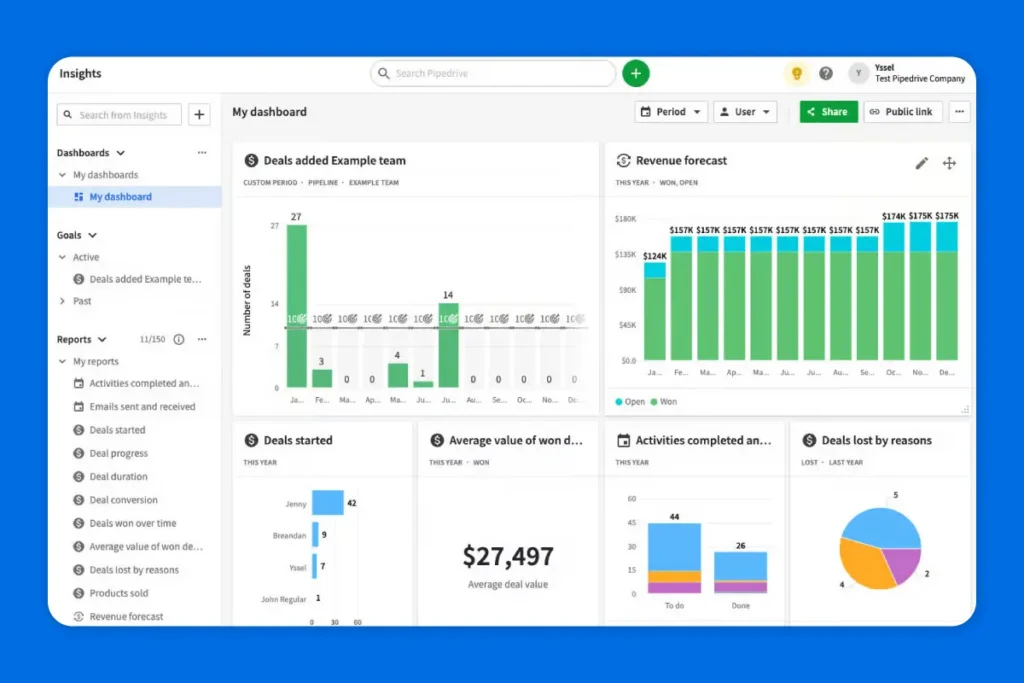Image resolution: width=1024 pixels, height=683 pixels.
Task: Open the Deals added Example team goal
Action: tap(138, 279)
